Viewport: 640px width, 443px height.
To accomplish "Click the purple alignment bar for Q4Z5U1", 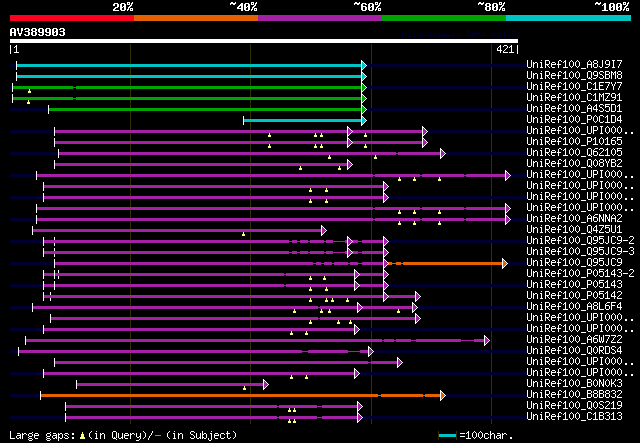I will (177, 231).
